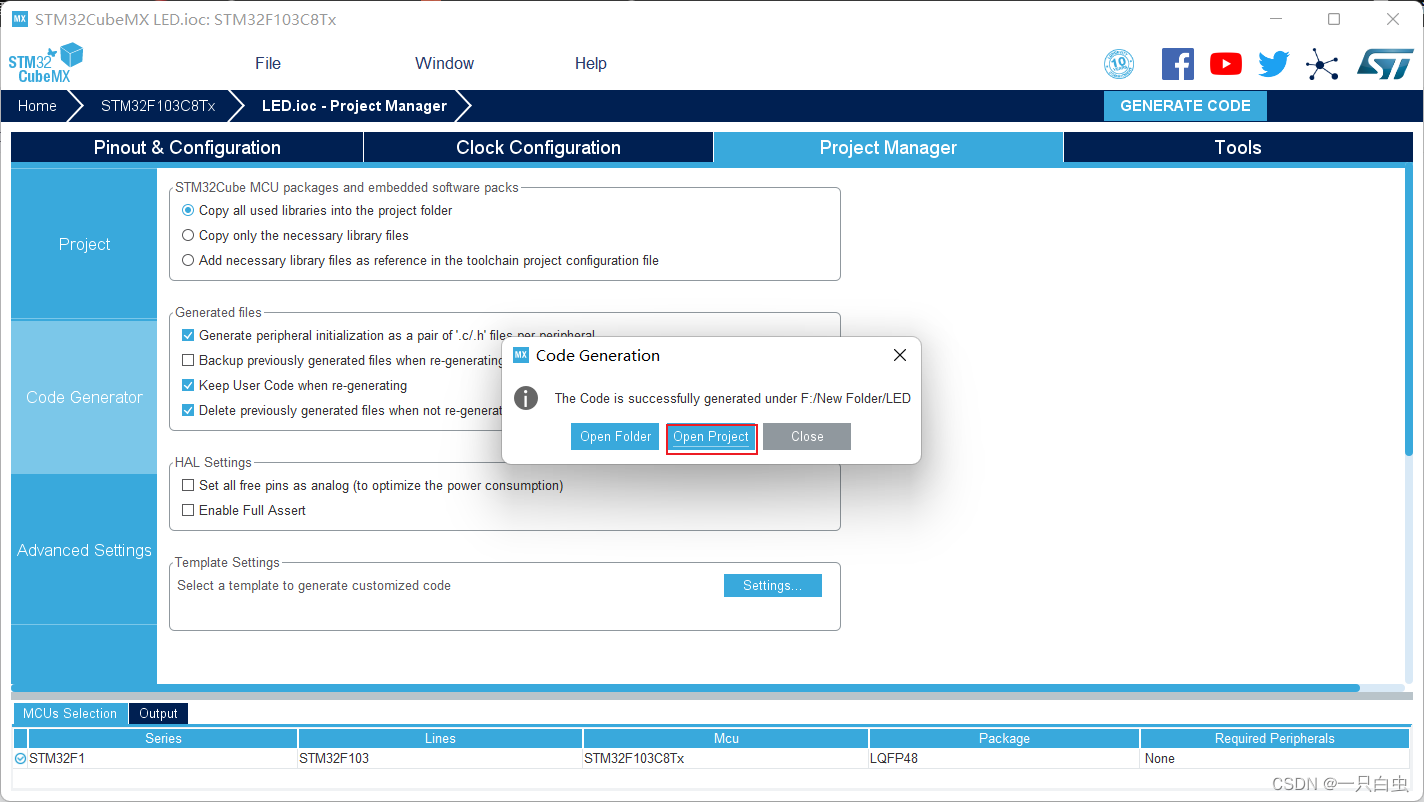Click the generated path message text in dialog
Image resolution: width=1424 pixels, height=802 pixels.
[732, 399]
